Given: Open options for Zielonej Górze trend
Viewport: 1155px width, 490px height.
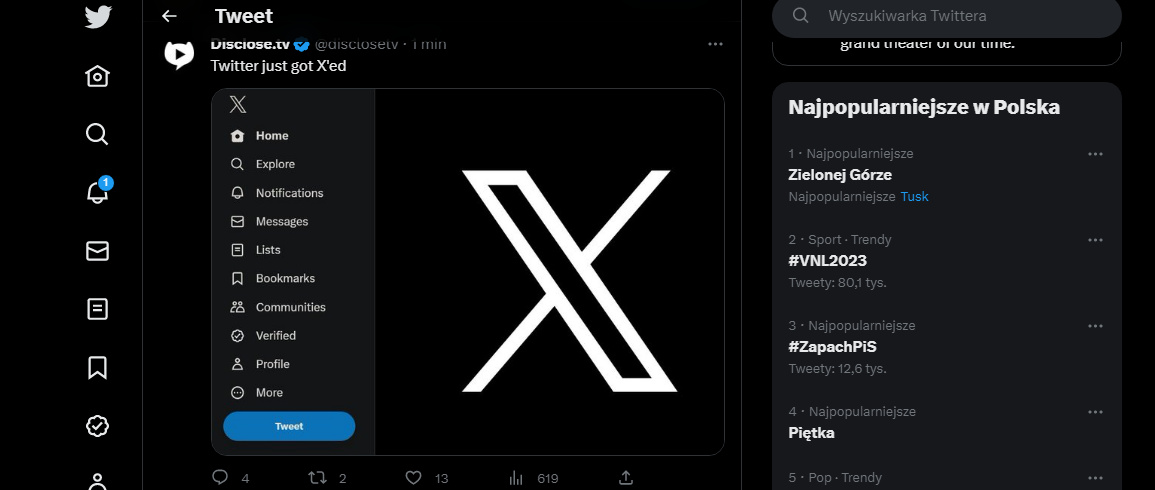Looking at the screenshot, I should tap(1095, 154).
